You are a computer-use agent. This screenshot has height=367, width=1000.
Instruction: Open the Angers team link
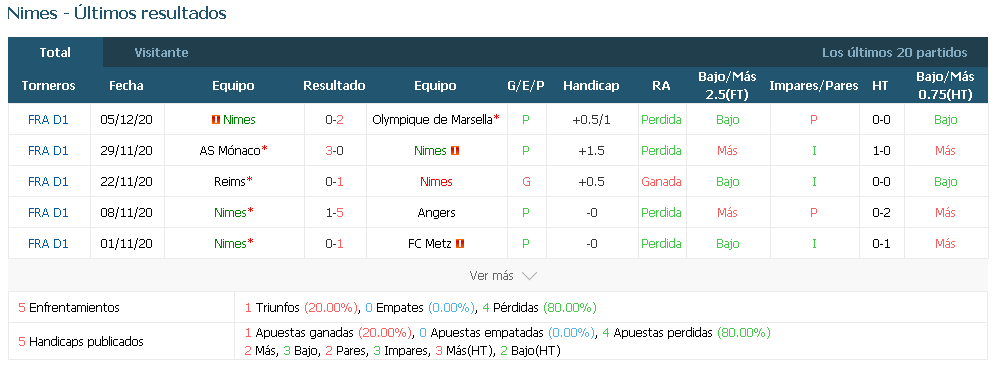[437, 213]
